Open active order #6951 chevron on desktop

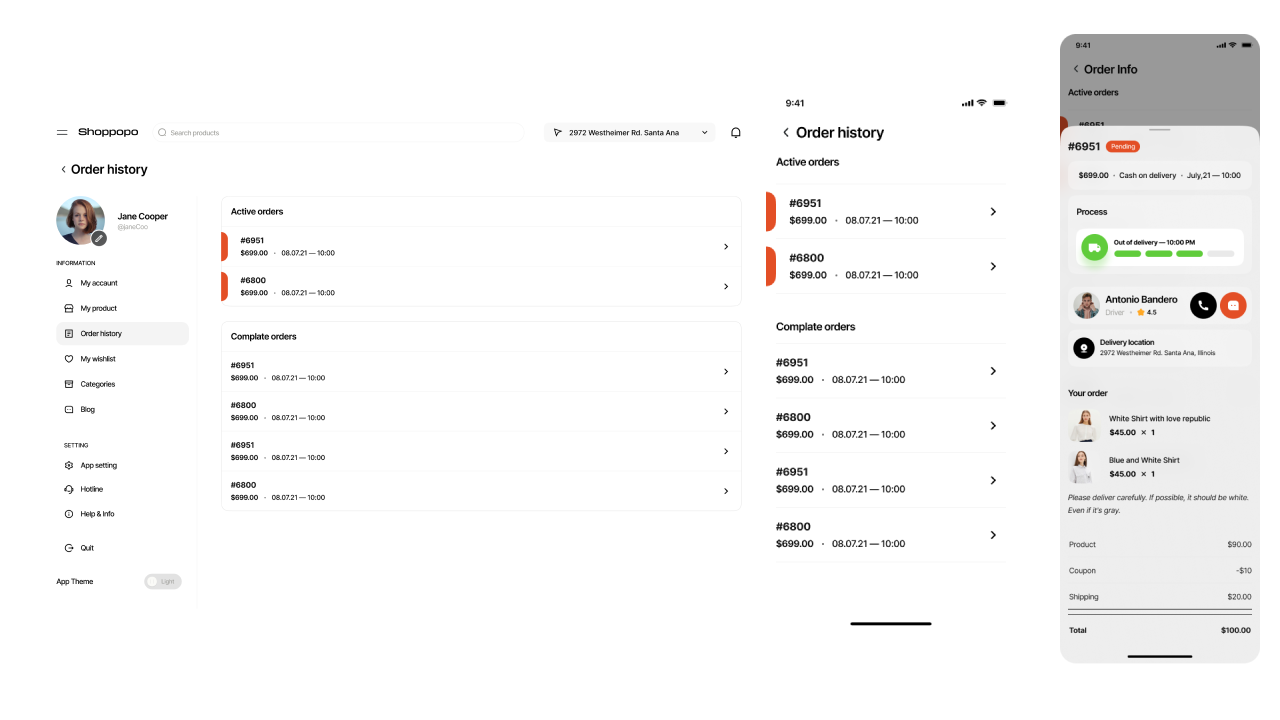pyautogui.click(x=726, y=246)
